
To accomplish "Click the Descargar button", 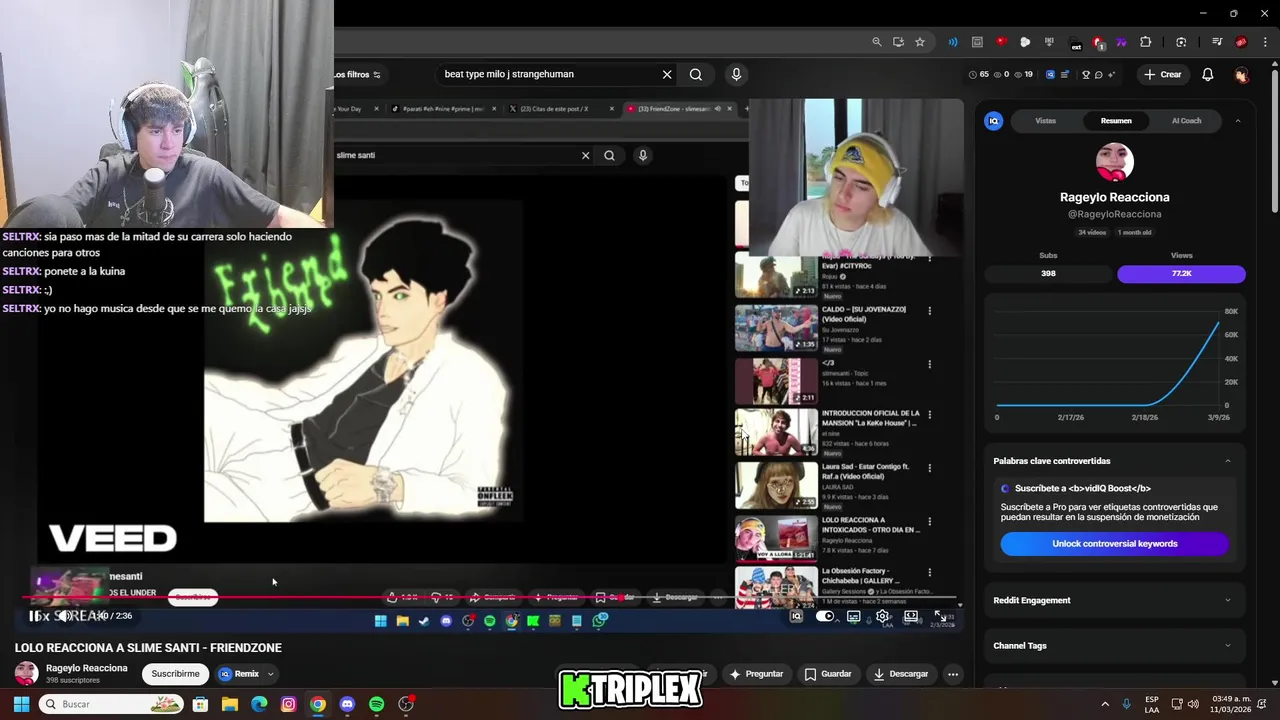I will (900, 674).
